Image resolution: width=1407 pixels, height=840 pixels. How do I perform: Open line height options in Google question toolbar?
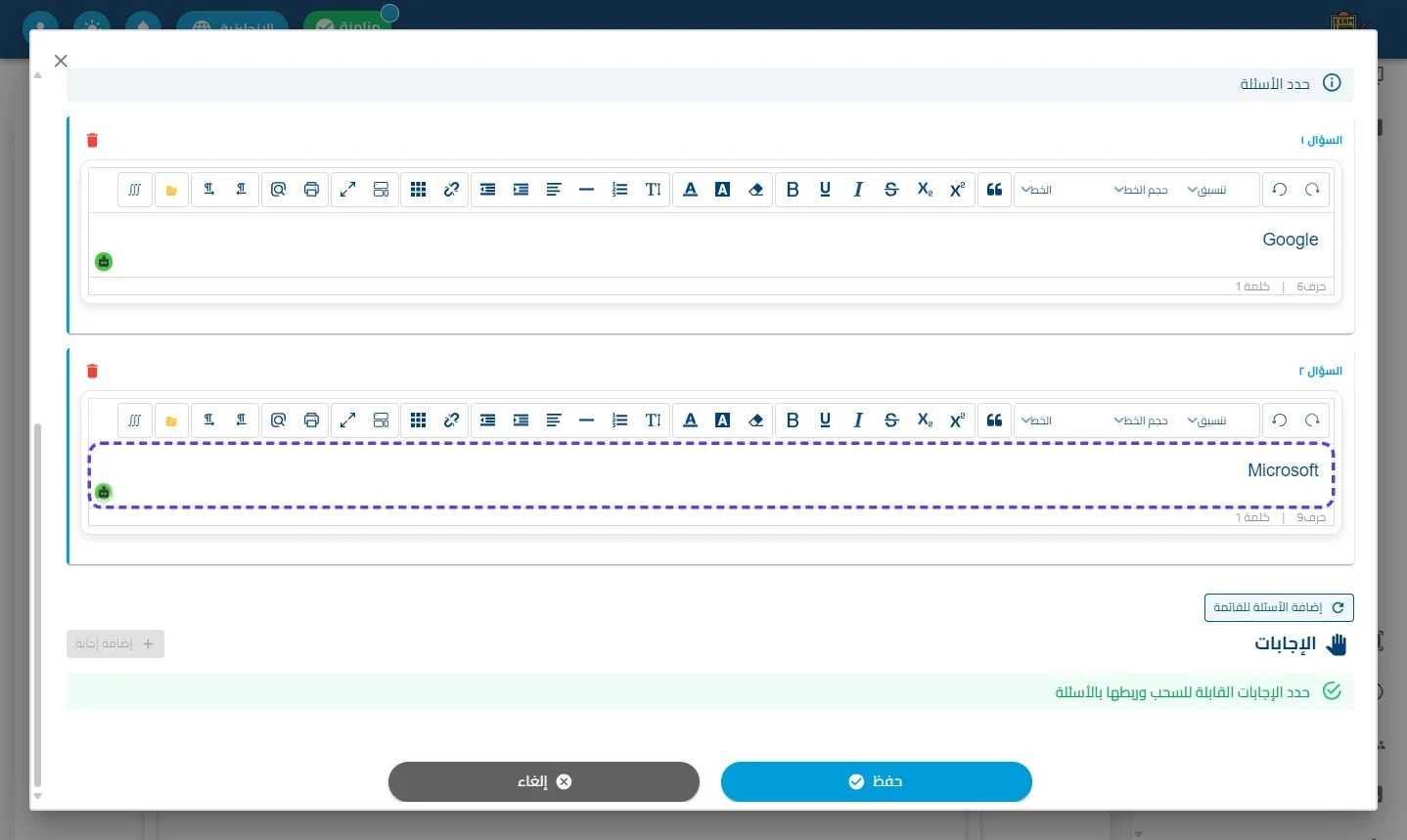coord(654,190)
